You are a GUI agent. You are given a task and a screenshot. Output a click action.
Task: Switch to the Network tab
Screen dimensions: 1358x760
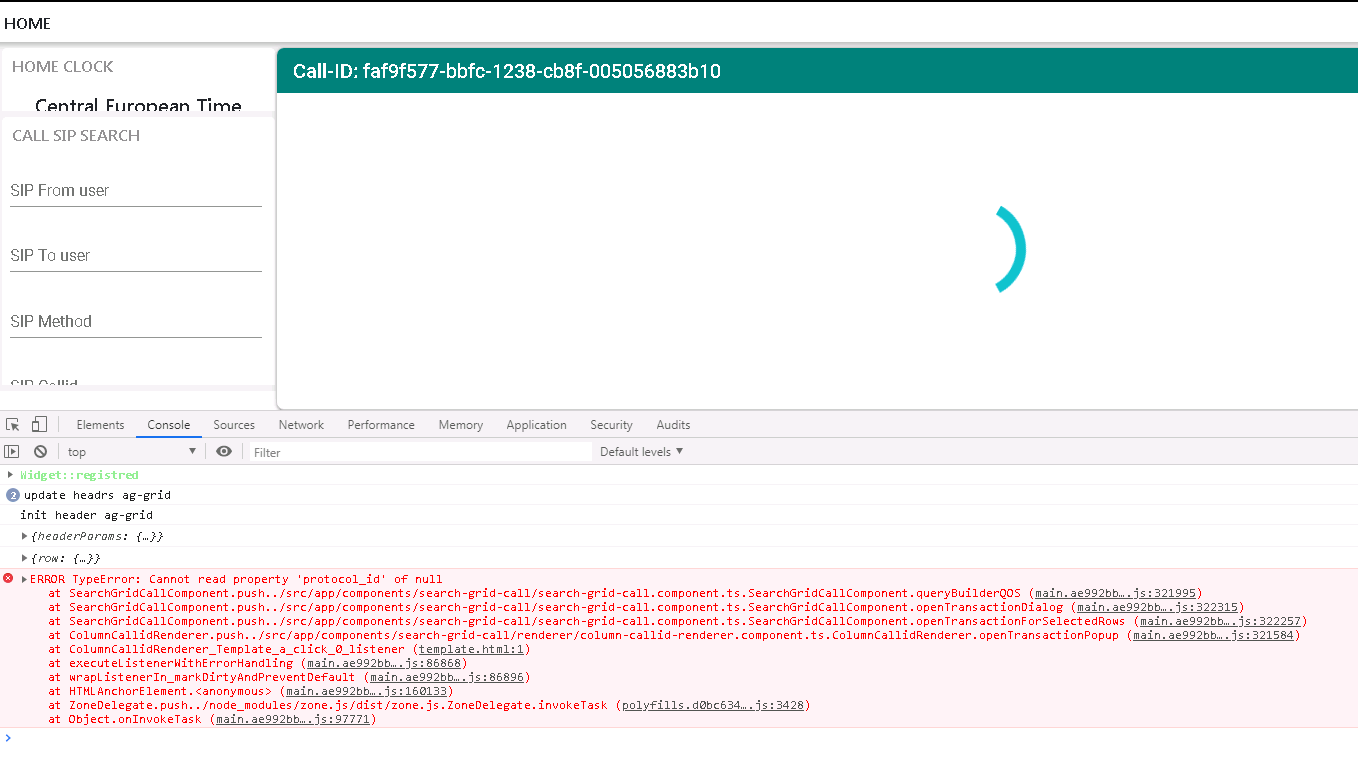301,424
